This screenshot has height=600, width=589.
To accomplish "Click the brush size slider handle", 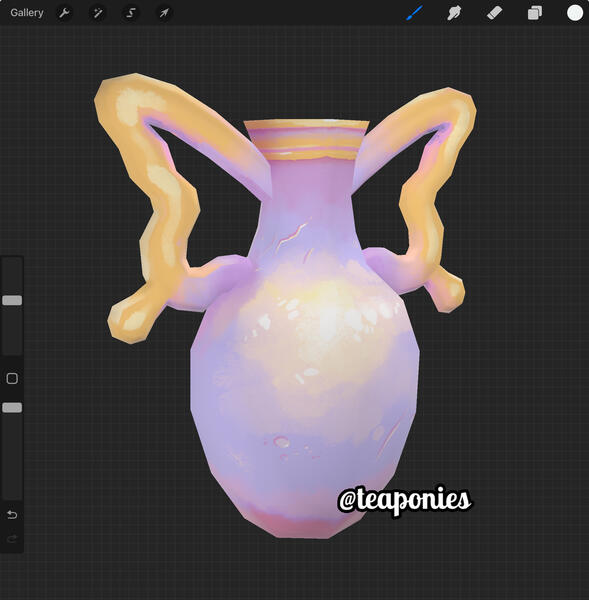I will point(12,300).
